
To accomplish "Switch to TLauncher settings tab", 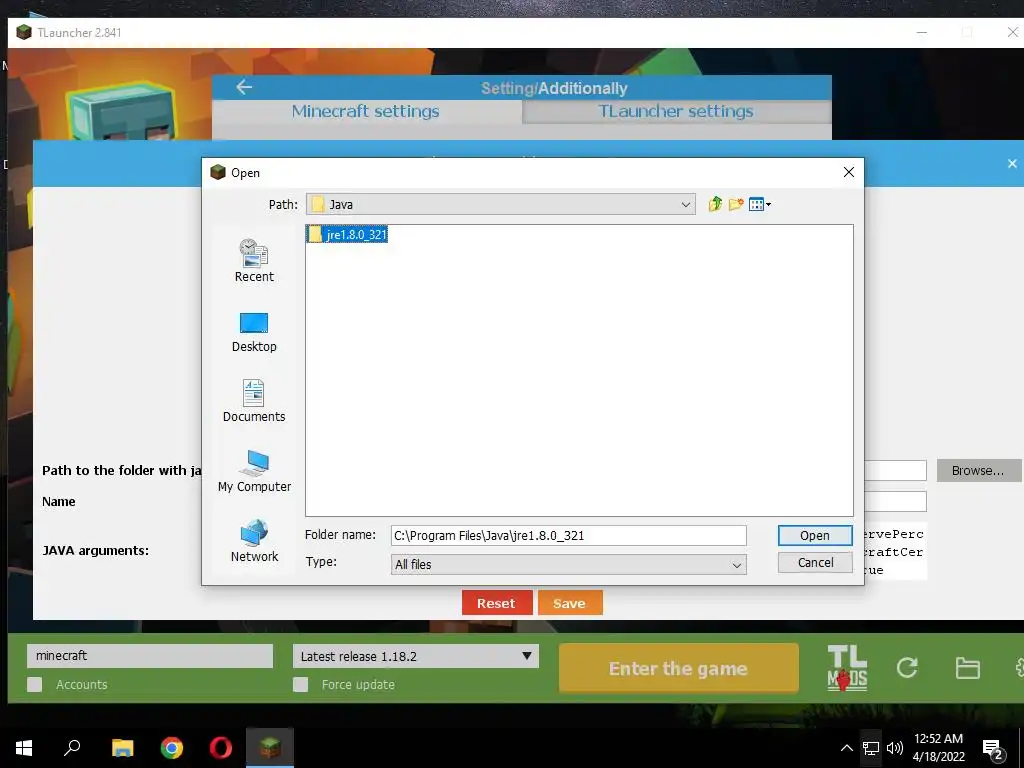I will 676,111.
